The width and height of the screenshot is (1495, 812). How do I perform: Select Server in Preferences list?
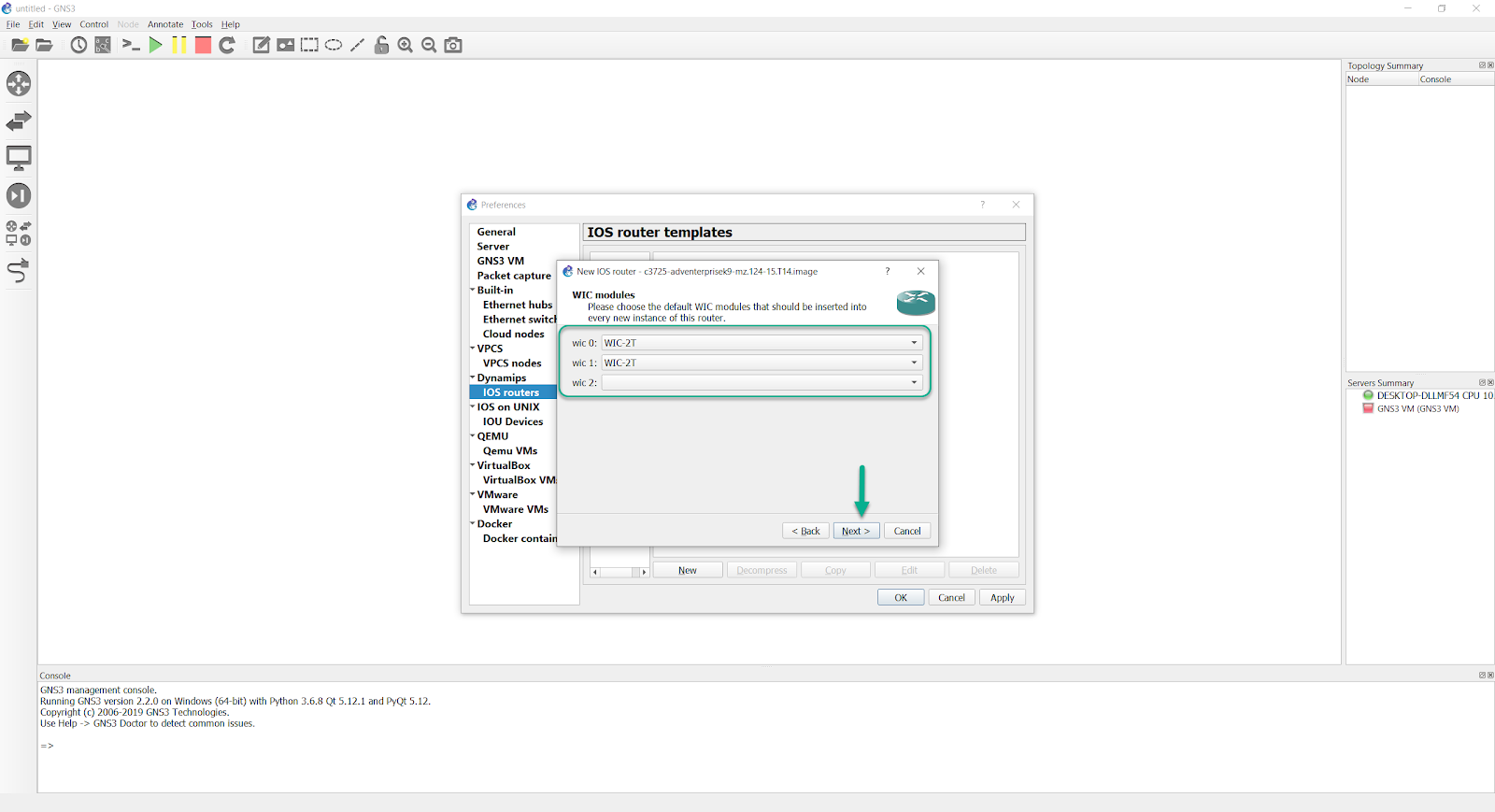pos(493,247)
